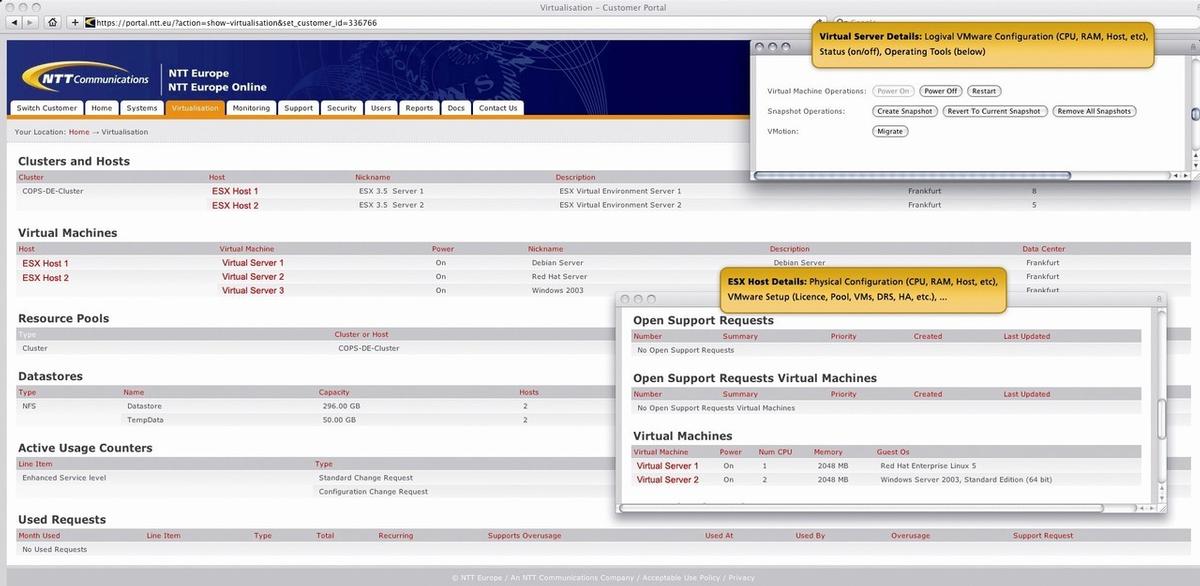Click the '50.00 GB' capacity value

(x=339, y=420)
